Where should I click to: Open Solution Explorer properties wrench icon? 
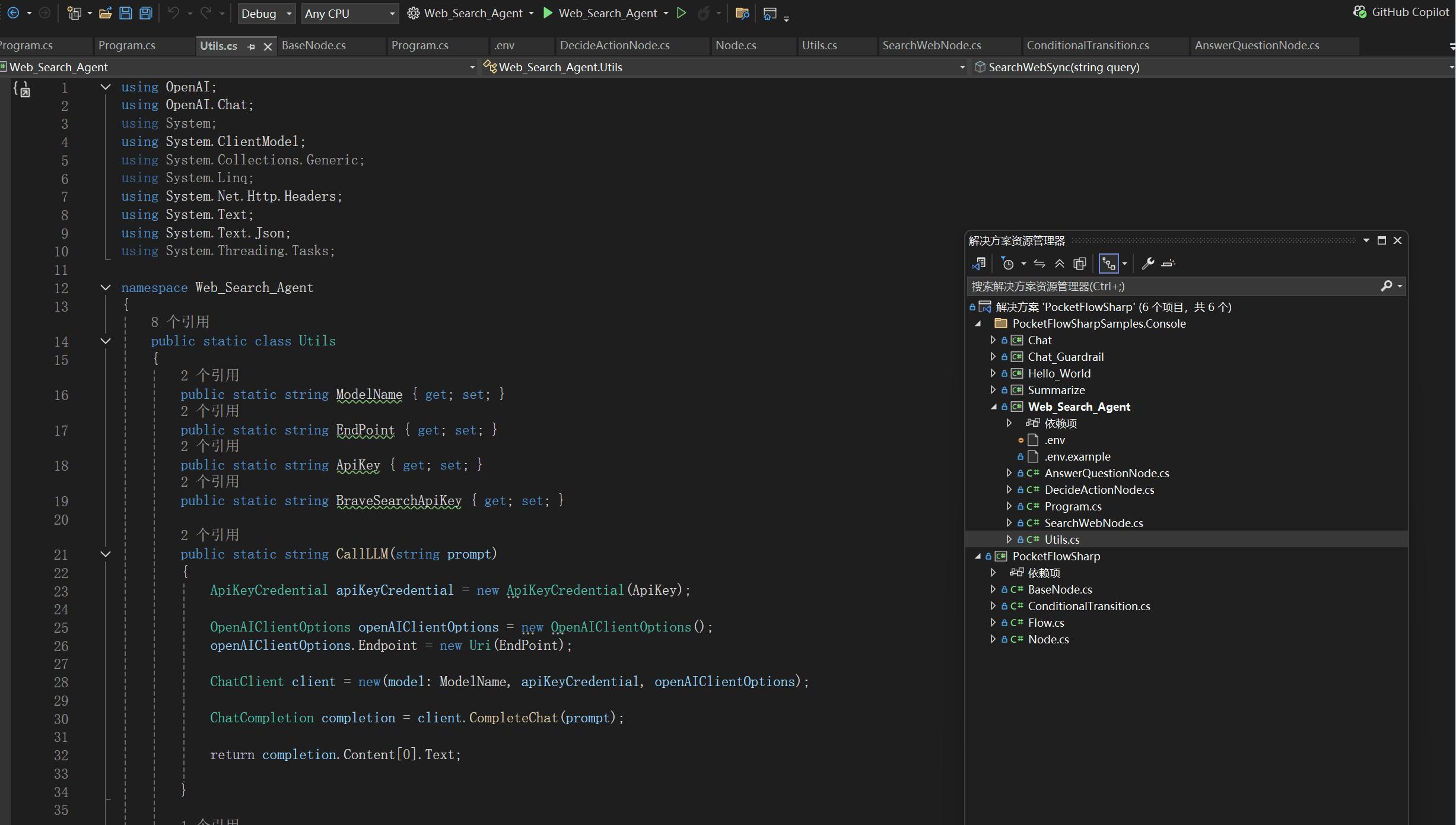1147,264
